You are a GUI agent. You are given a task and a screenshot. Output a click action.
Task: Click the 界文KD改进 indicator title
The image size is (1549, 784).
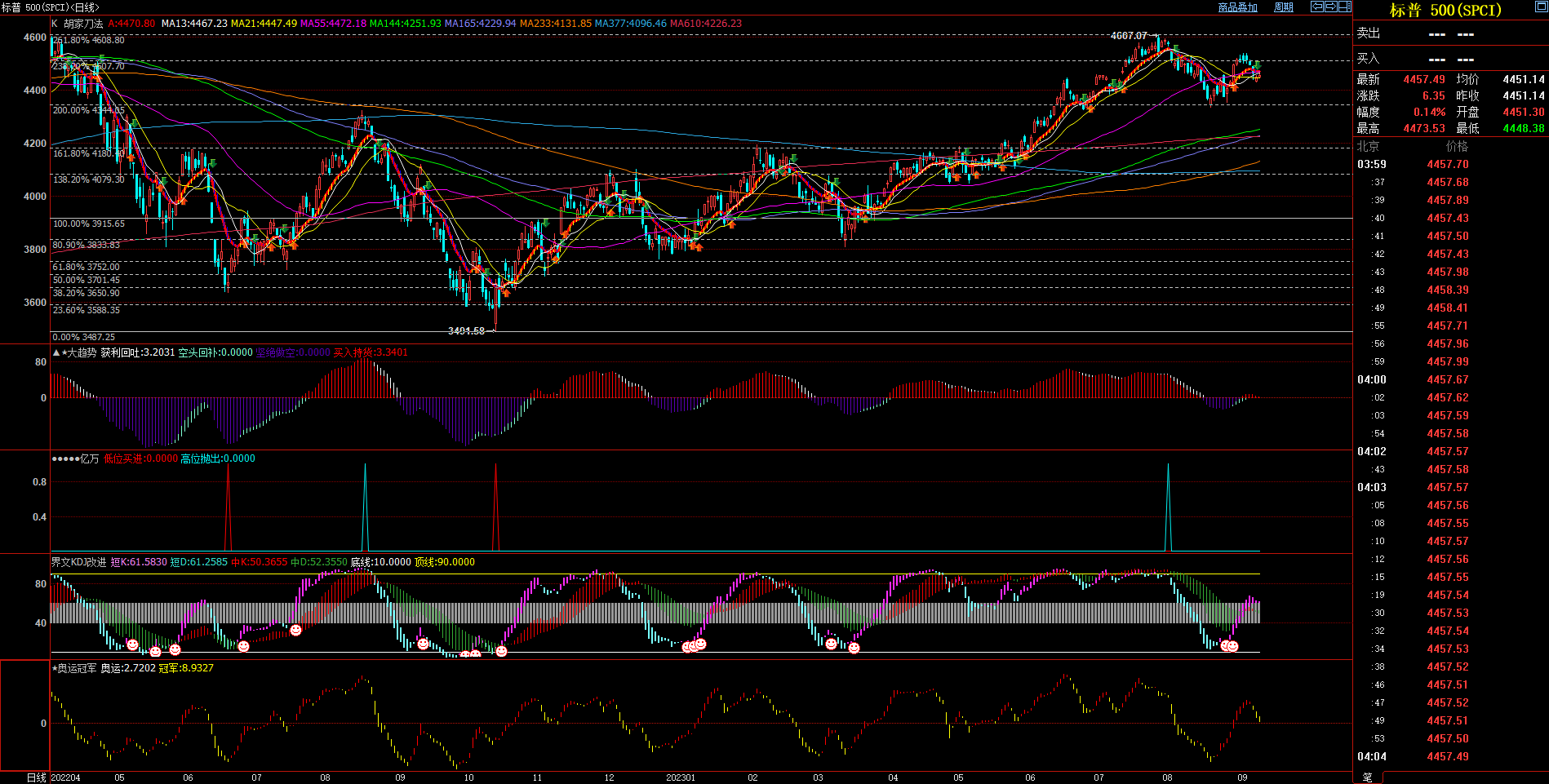pyautogui.click(x=78, y=562)
